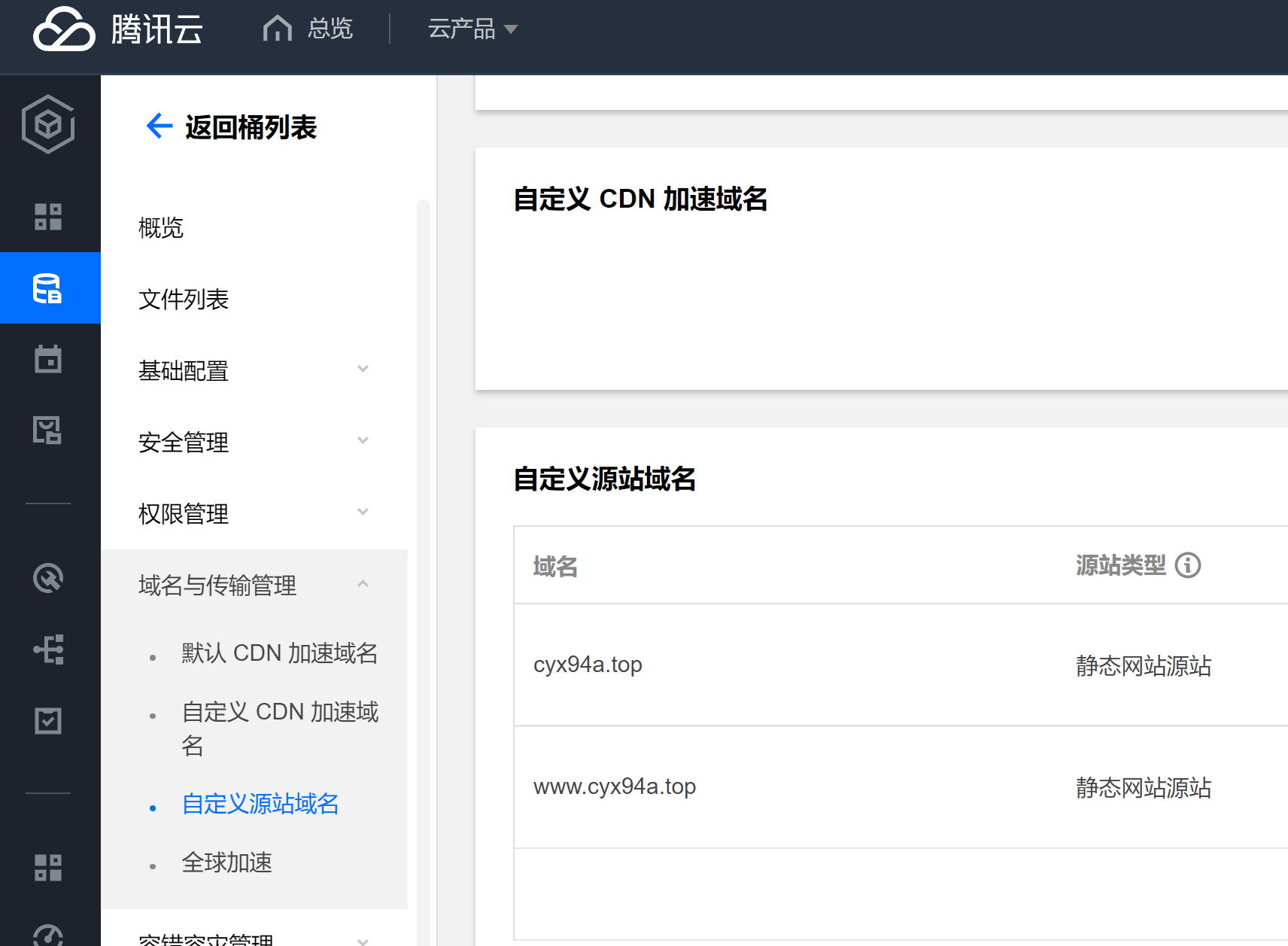Open the tree-structure icon in sidebar
1288x946 pixels.
[48, 649]
